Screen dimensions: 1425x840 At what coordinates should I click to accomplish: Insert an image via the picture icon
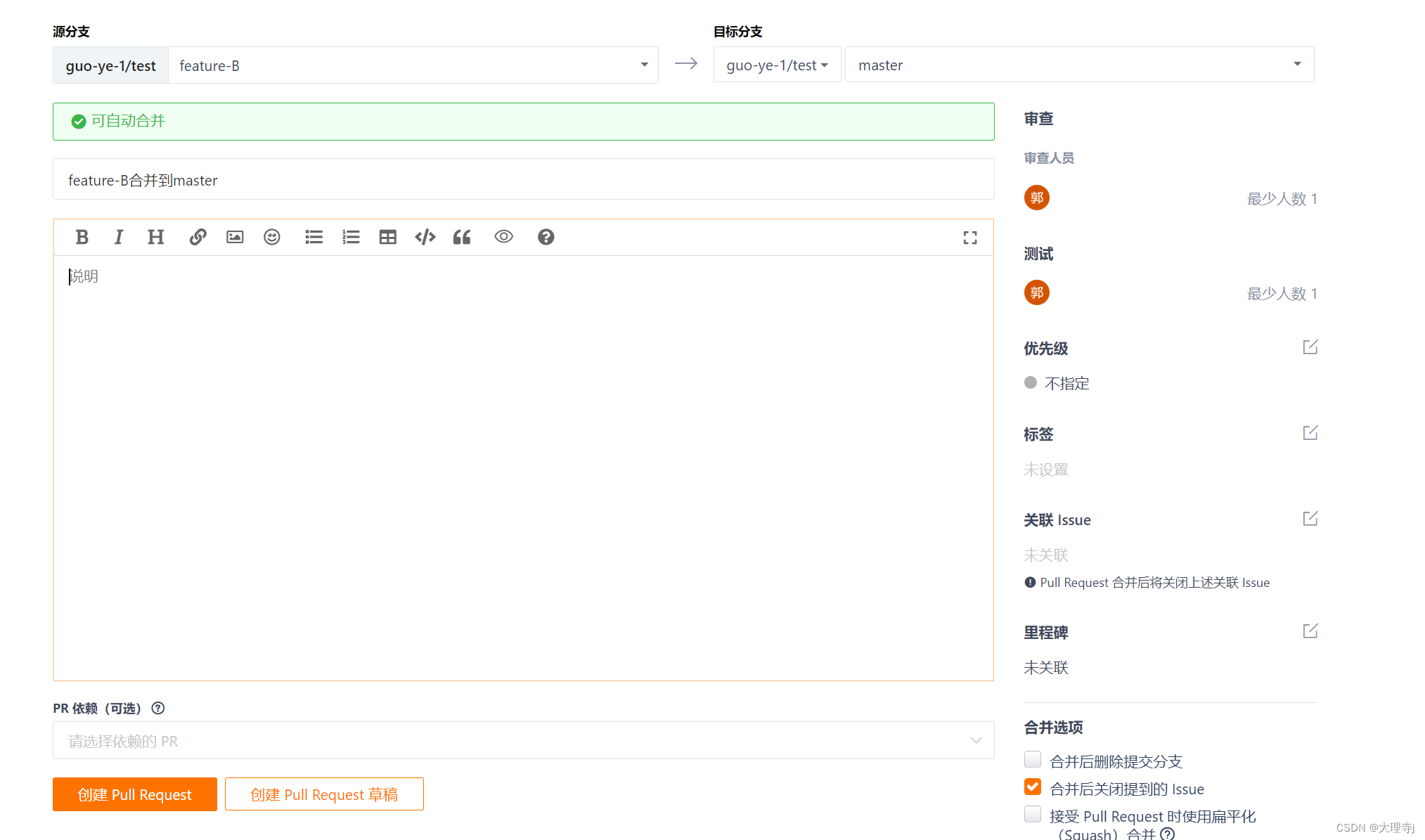click(x=235, y=238)
